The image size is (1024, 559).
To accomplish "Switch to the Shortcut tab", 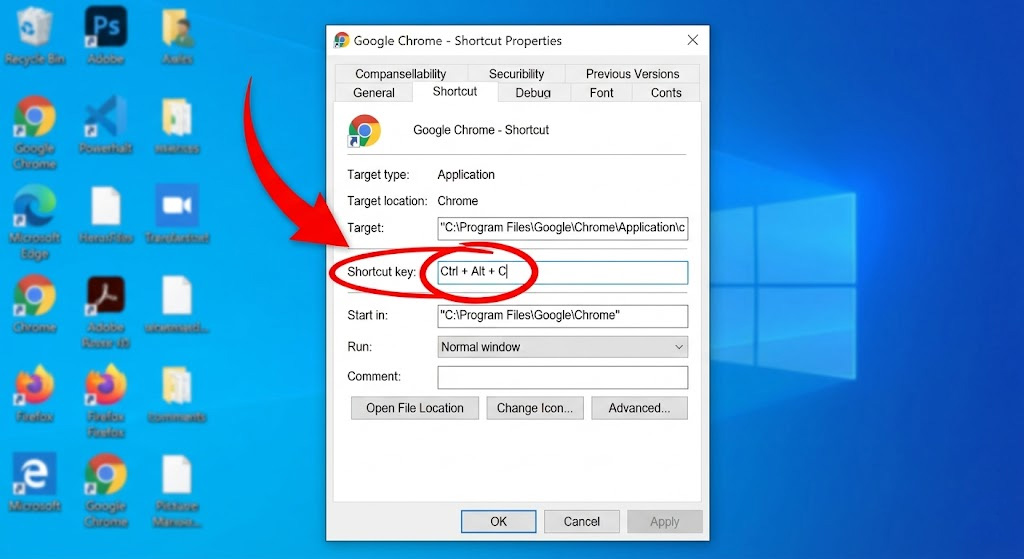I will (455, 91).
